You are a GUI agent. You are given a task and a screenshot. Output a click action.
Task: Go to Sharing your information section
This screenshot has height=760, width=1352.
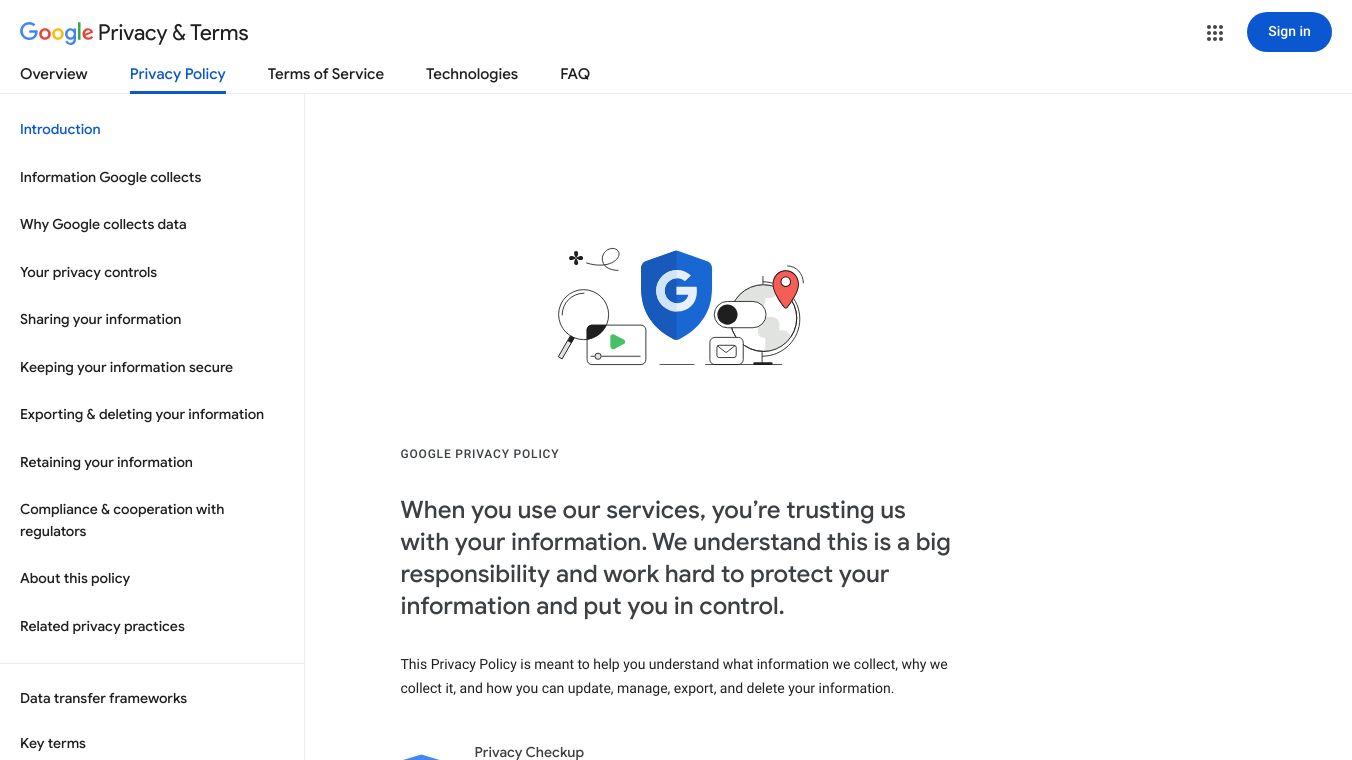pyautogui.click(x=101, y=319)
